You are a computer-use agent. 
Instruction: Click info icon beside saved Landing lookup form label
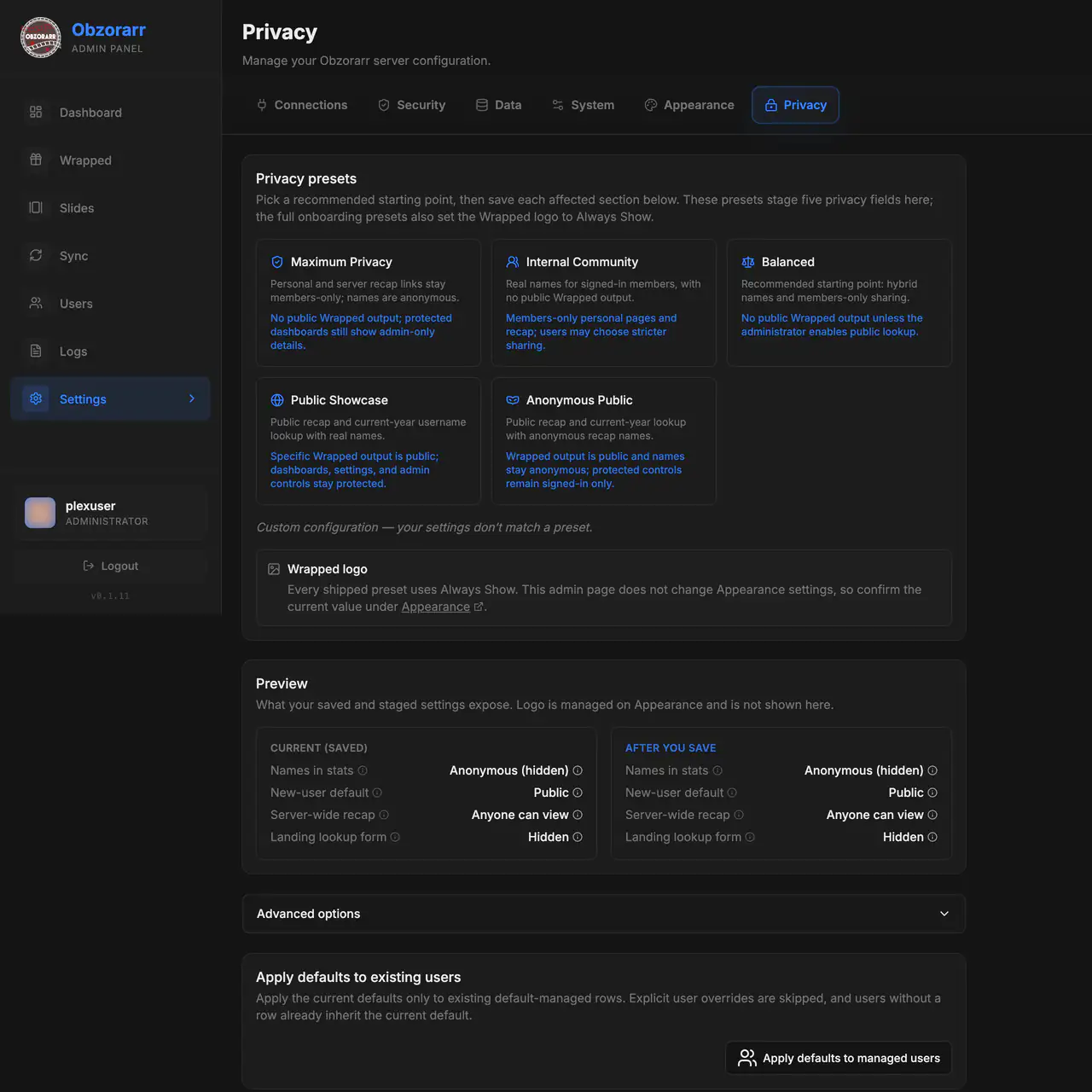[x=395, y=837]
